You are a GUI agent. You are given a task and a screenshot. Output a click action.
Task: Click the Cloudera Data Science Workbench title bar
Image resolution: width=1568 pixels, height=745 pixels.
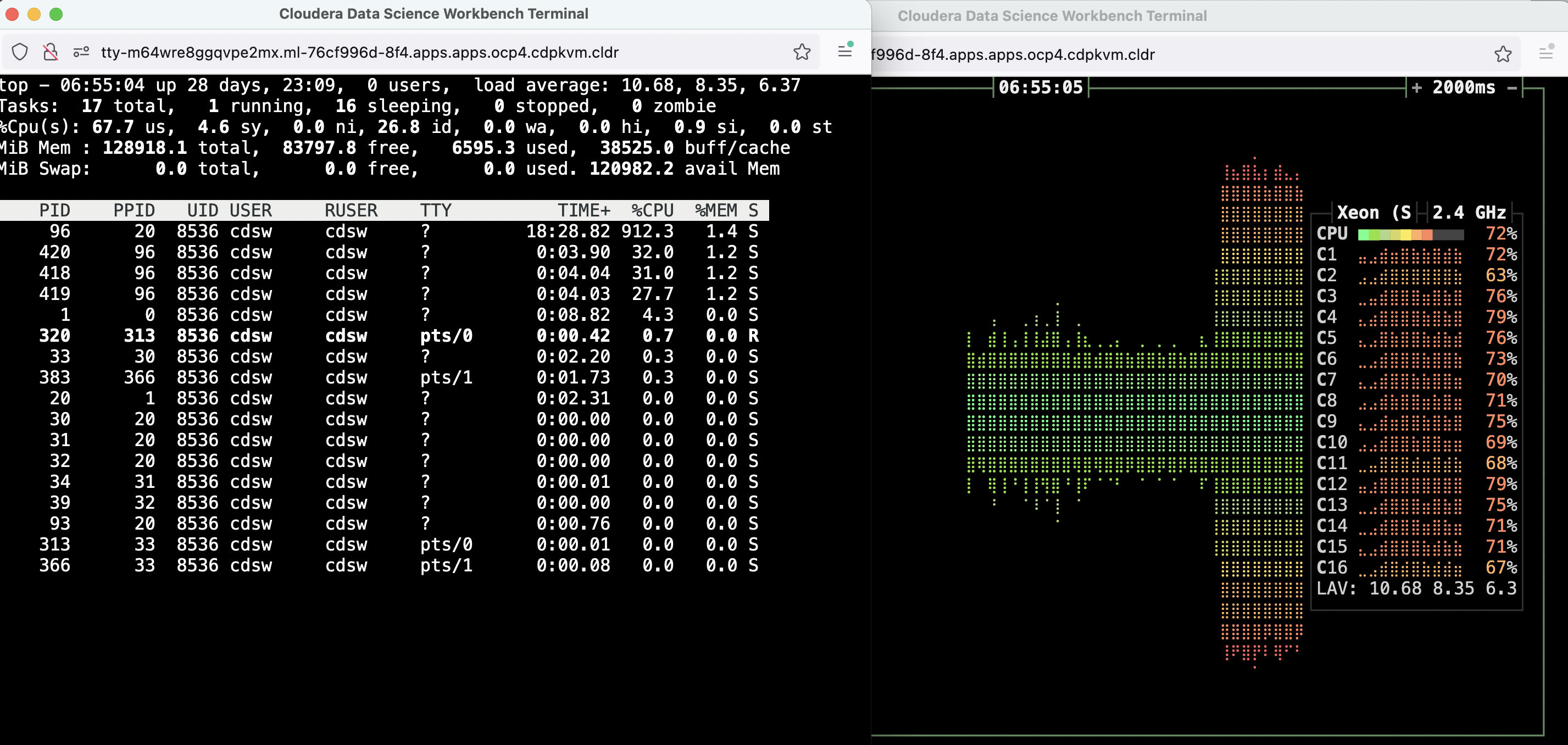434,13
